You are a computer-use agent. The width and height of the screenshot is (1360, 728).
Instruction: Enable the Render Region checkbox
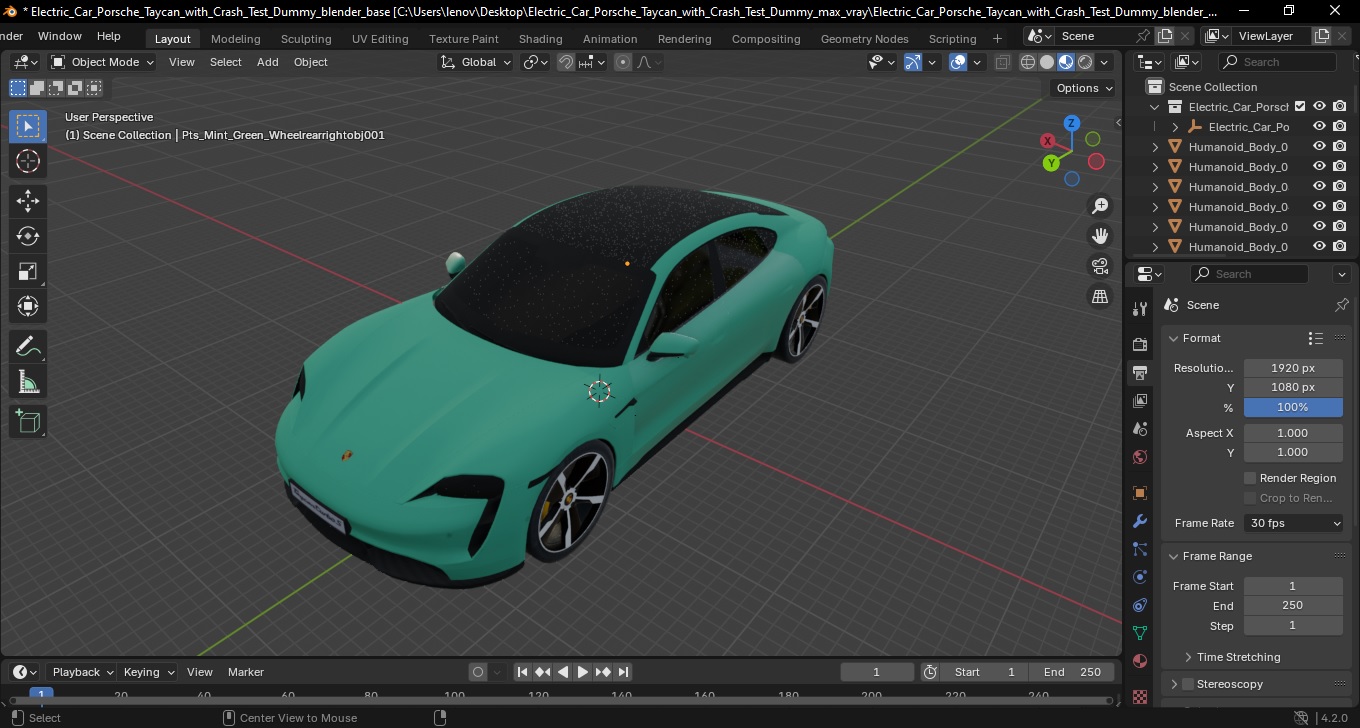coord(1250,478)
